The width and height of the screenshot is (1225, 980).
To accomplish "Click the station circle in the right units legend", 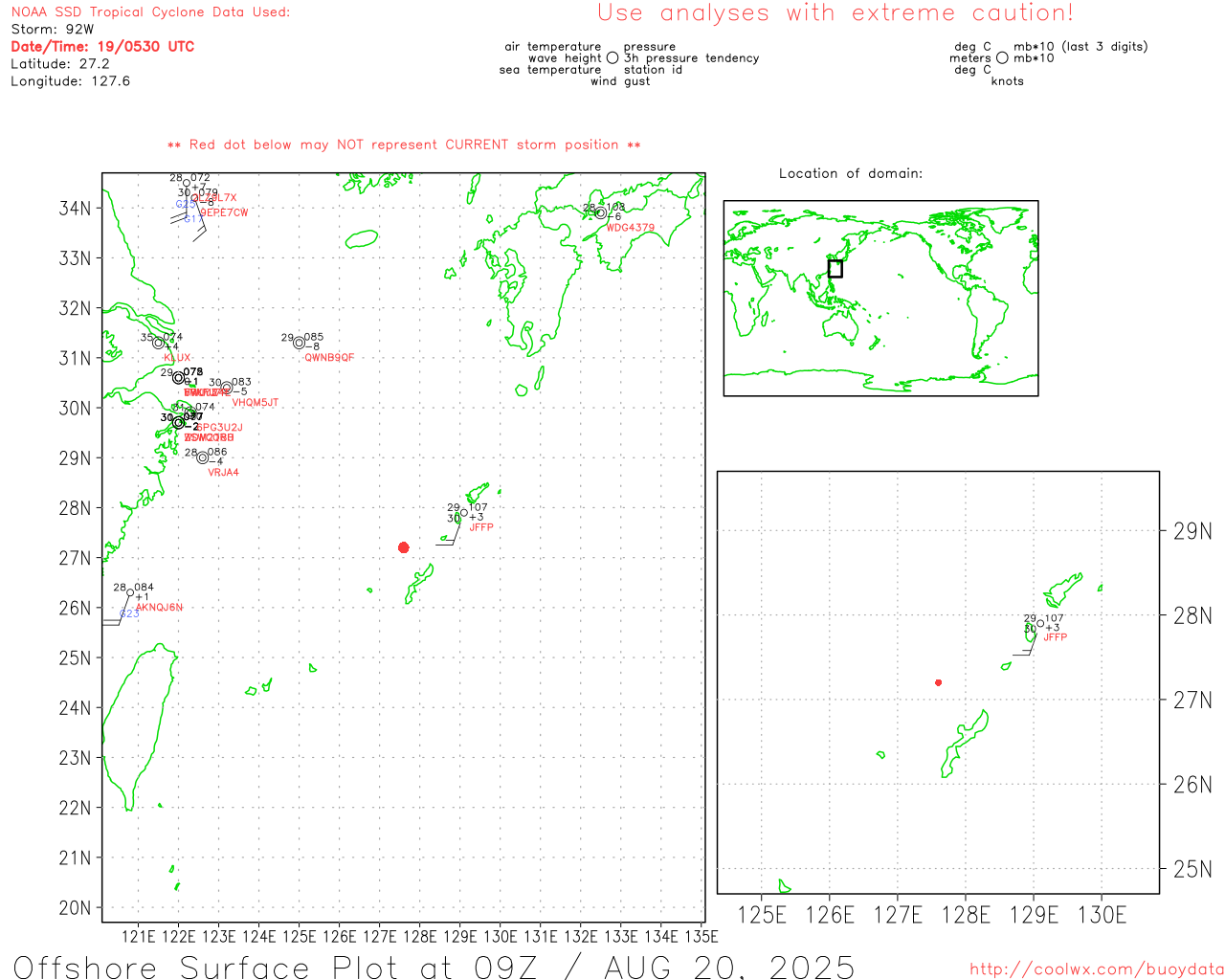I will pyautogui.click(x=1002, y=58).
